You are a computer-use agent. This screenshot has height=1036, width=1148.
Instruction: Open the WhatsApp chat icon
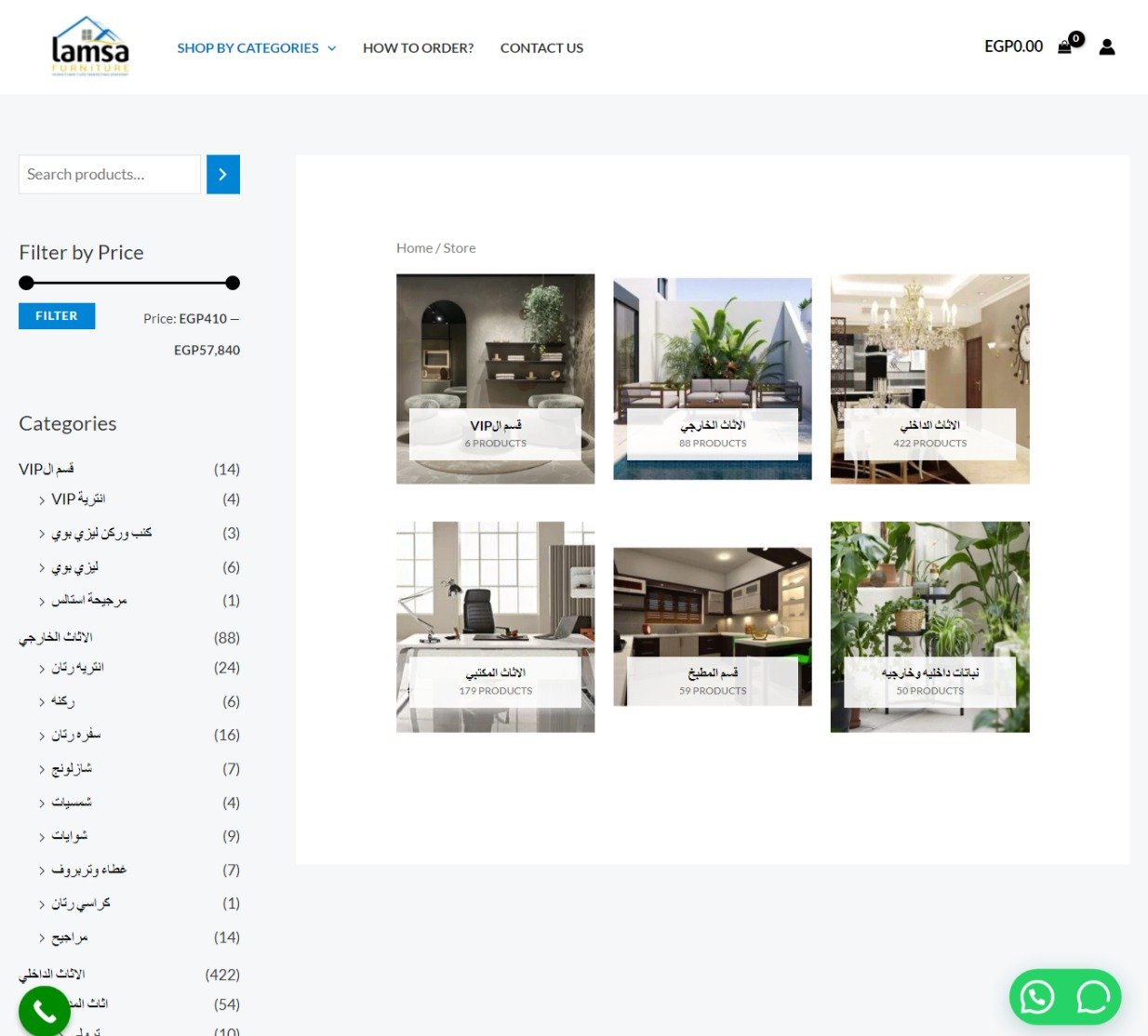point(1037,997)
